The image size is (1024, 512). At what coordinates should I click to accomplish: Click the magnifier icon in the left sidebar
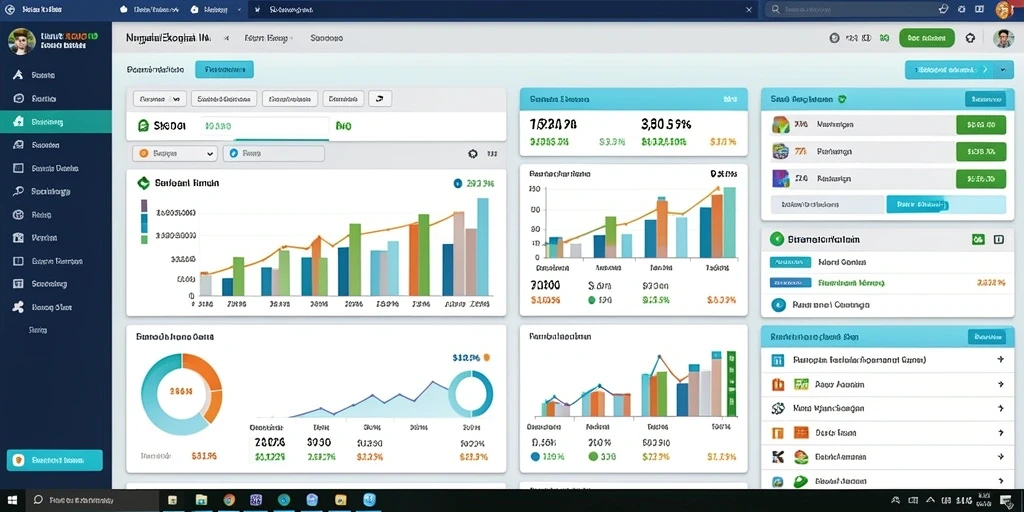(18, 191)
